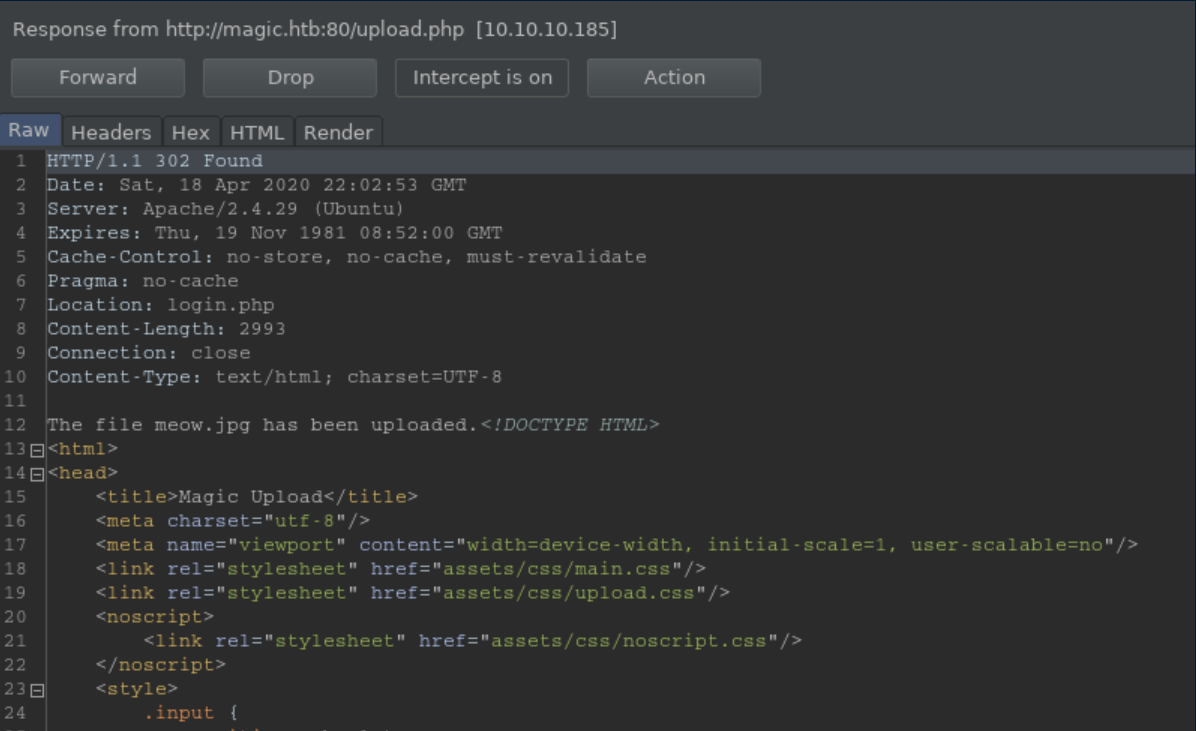Drop the intercepted response
The height and width of the screenshot is (731, 1196).
[x=290, y=78]
